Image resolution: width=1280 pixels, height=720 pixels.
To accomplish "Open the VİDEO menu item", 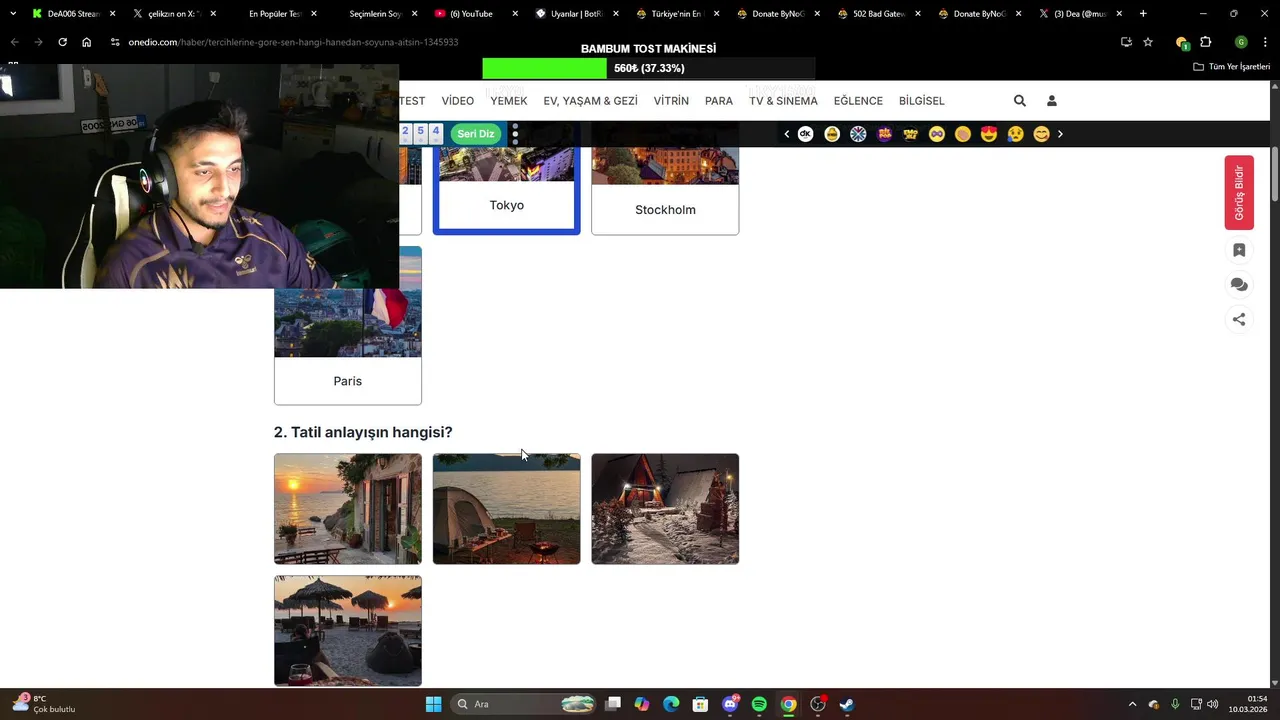I will 458,101.
